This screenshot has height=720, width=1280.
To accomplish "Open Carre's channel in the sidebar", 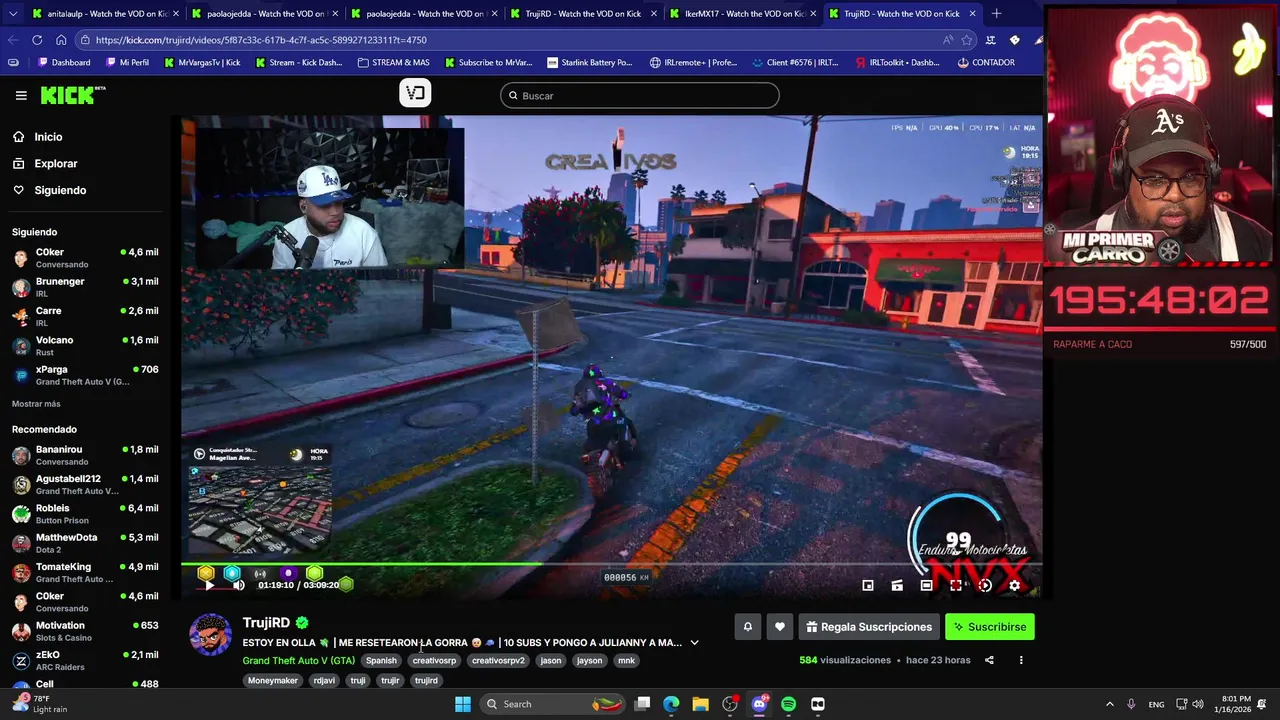I will 85,316.
